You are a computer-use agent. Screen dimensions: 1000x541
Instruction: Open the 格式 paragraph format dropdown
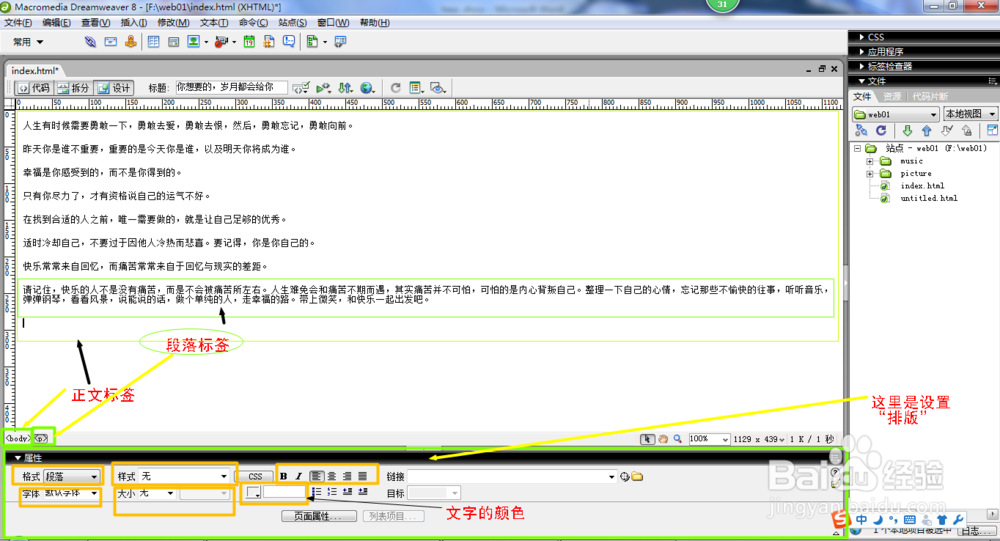(x=71, y=477)
